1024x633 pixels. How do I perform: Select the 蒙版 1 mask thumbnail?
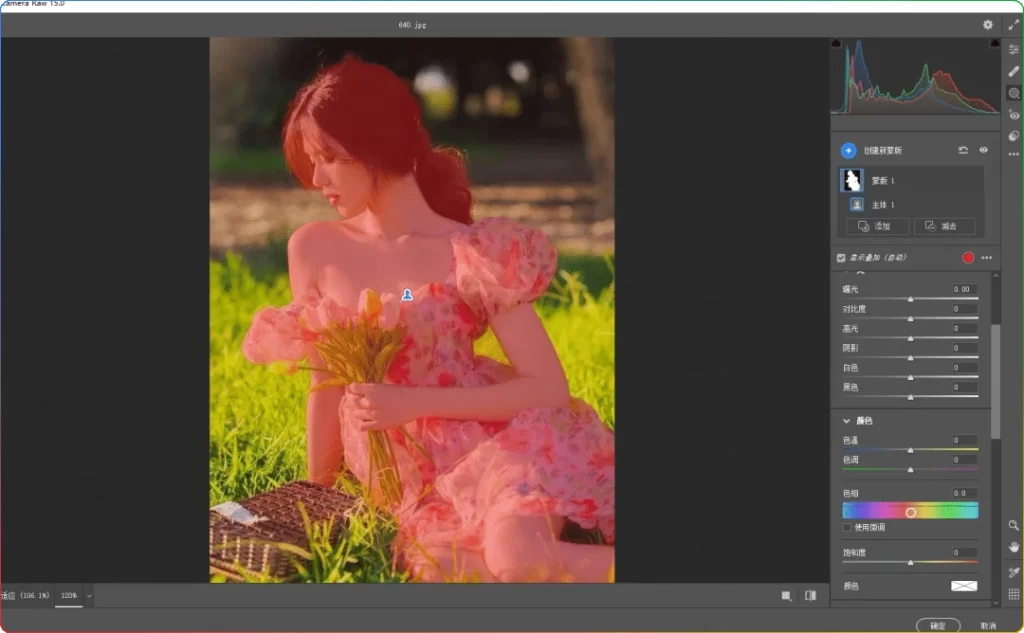852,180
